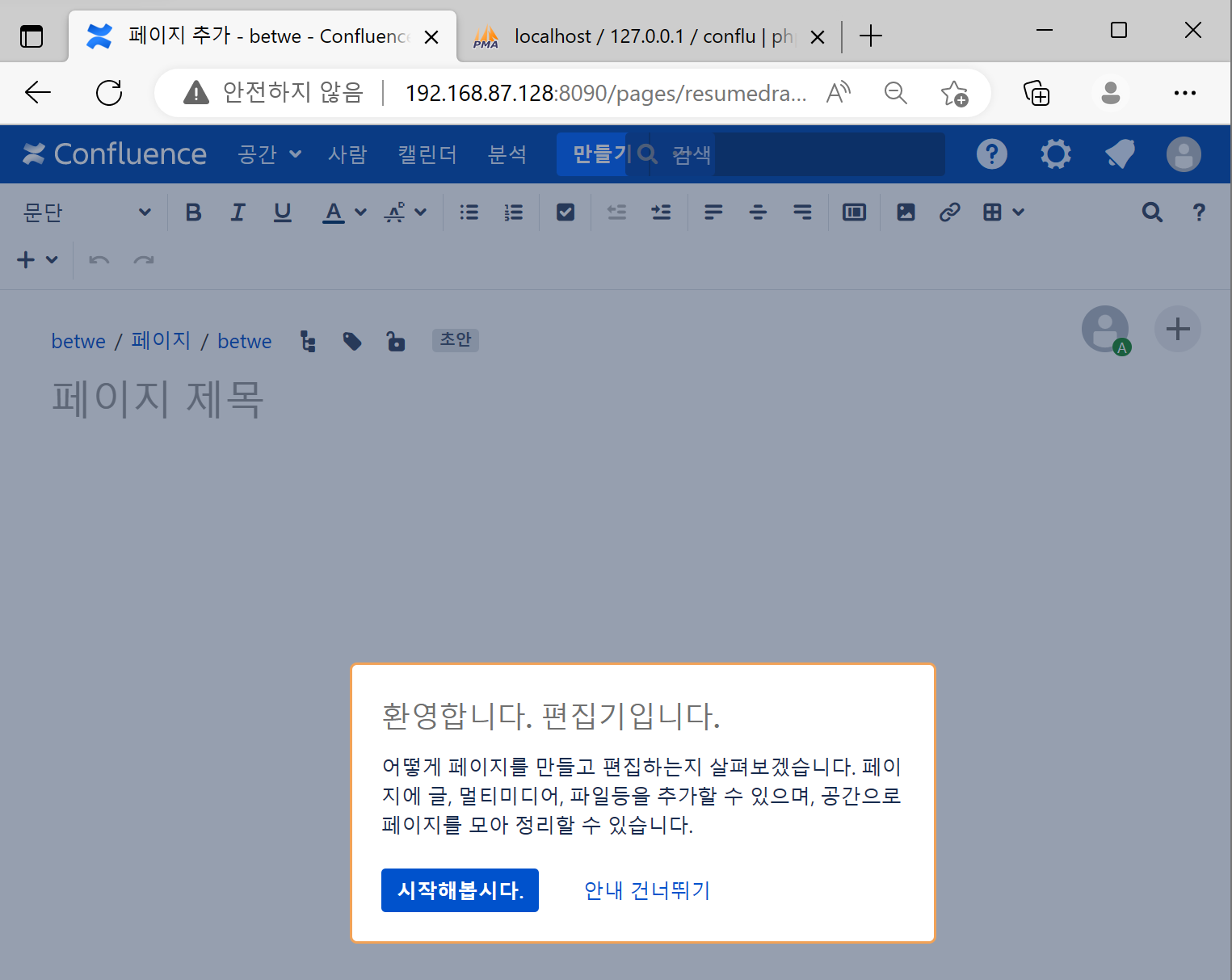Open the Confluence help menu
The width and height of the screenshot is (1232, 980).
click(992, 154)
